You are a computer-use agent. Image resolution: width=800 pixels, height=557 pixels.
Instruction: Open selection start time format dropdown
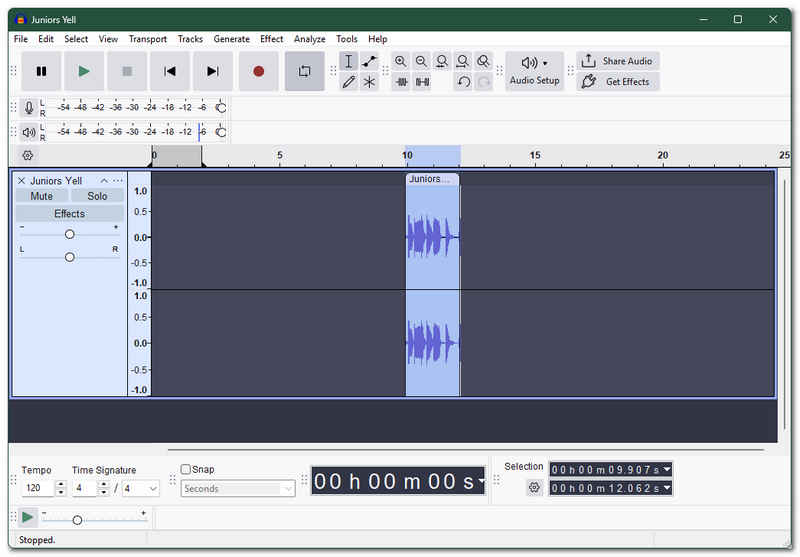click(x=667, y=469)
